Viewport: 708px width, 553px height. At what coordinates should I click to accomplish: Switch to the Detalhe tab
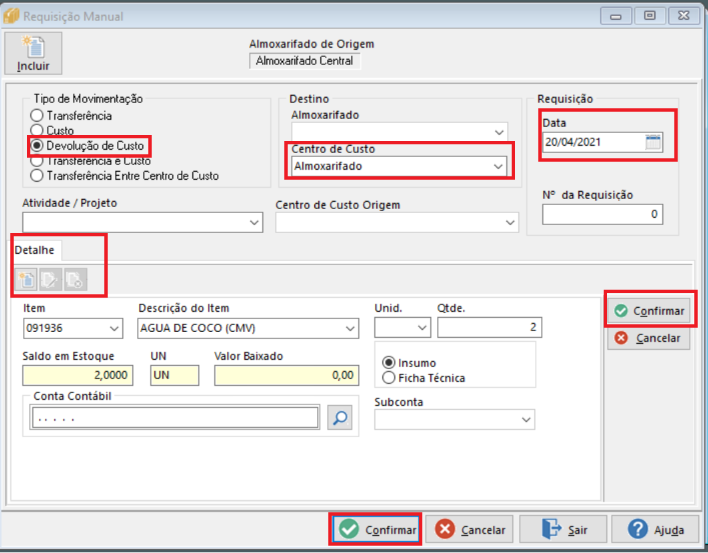(34, 250)
